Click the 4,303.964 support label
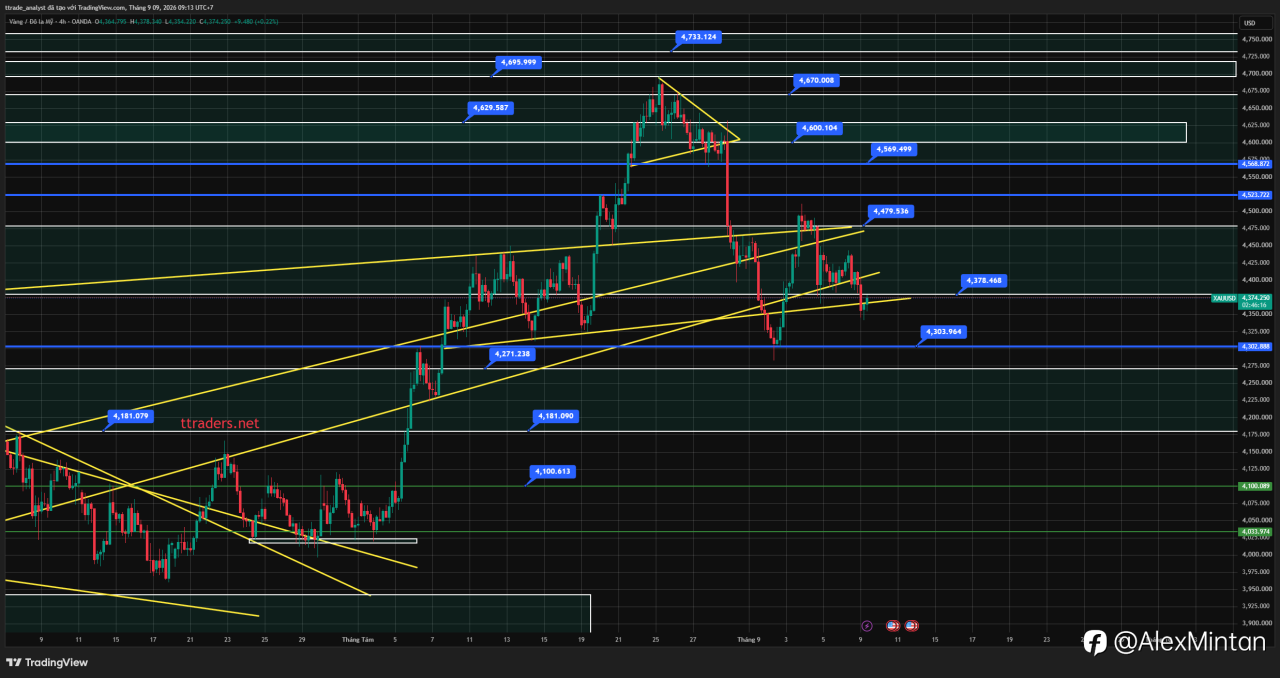Viewport: 1280px width, 678px height. click(x=943, y=331)
